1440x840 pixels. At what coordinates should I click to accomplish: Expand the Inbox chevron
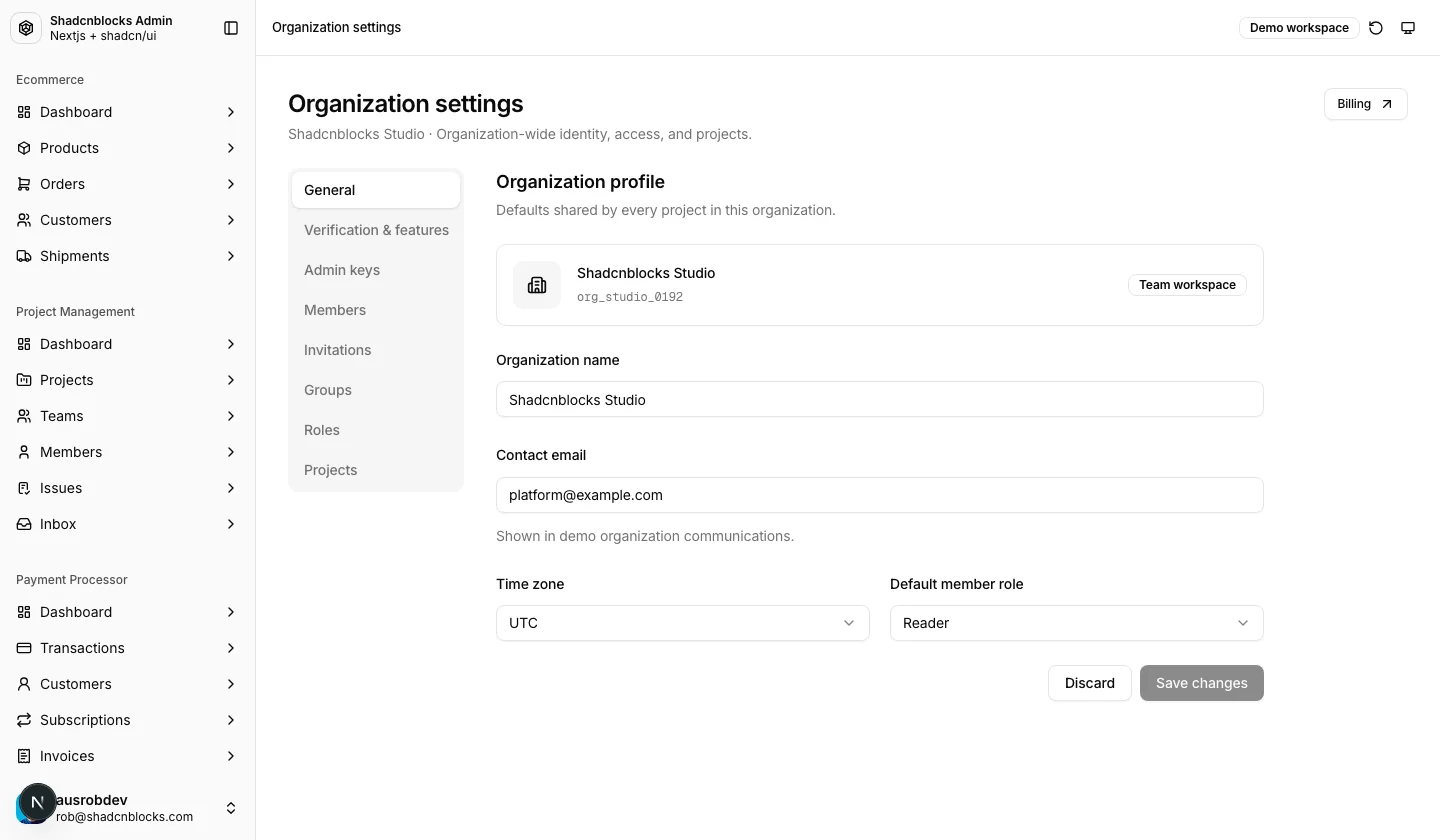(x=231, y=524)
